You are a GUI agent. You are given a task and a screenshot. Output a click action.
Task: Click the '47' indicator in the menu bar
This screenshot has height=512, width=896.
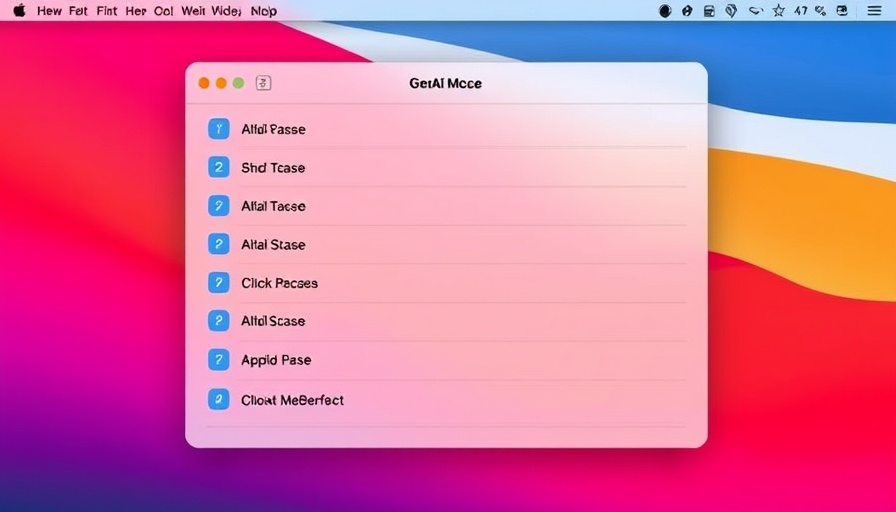point(801,11)
